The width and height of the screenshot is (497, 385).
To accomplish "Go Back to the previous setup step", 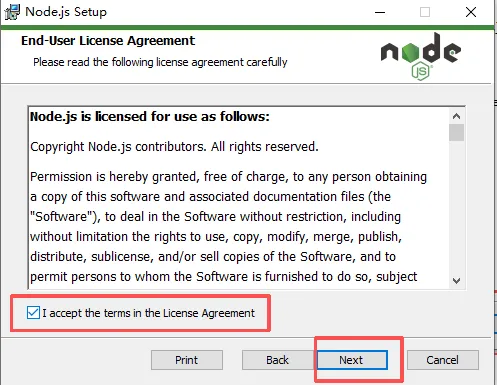I will click(x=277, y=360).
